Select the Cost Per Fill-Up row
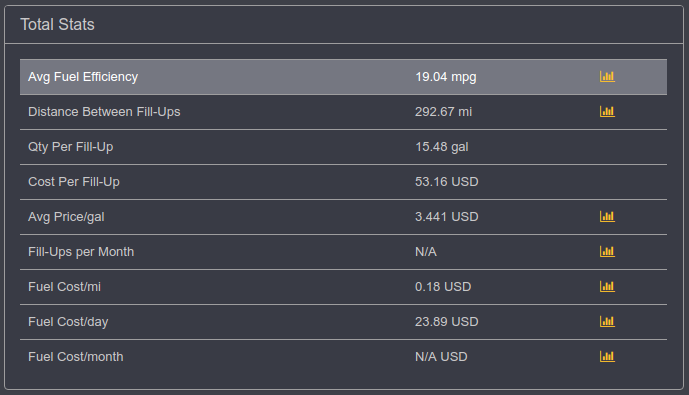The height and width of the screenshot is (395, 689). pos(343,182)
